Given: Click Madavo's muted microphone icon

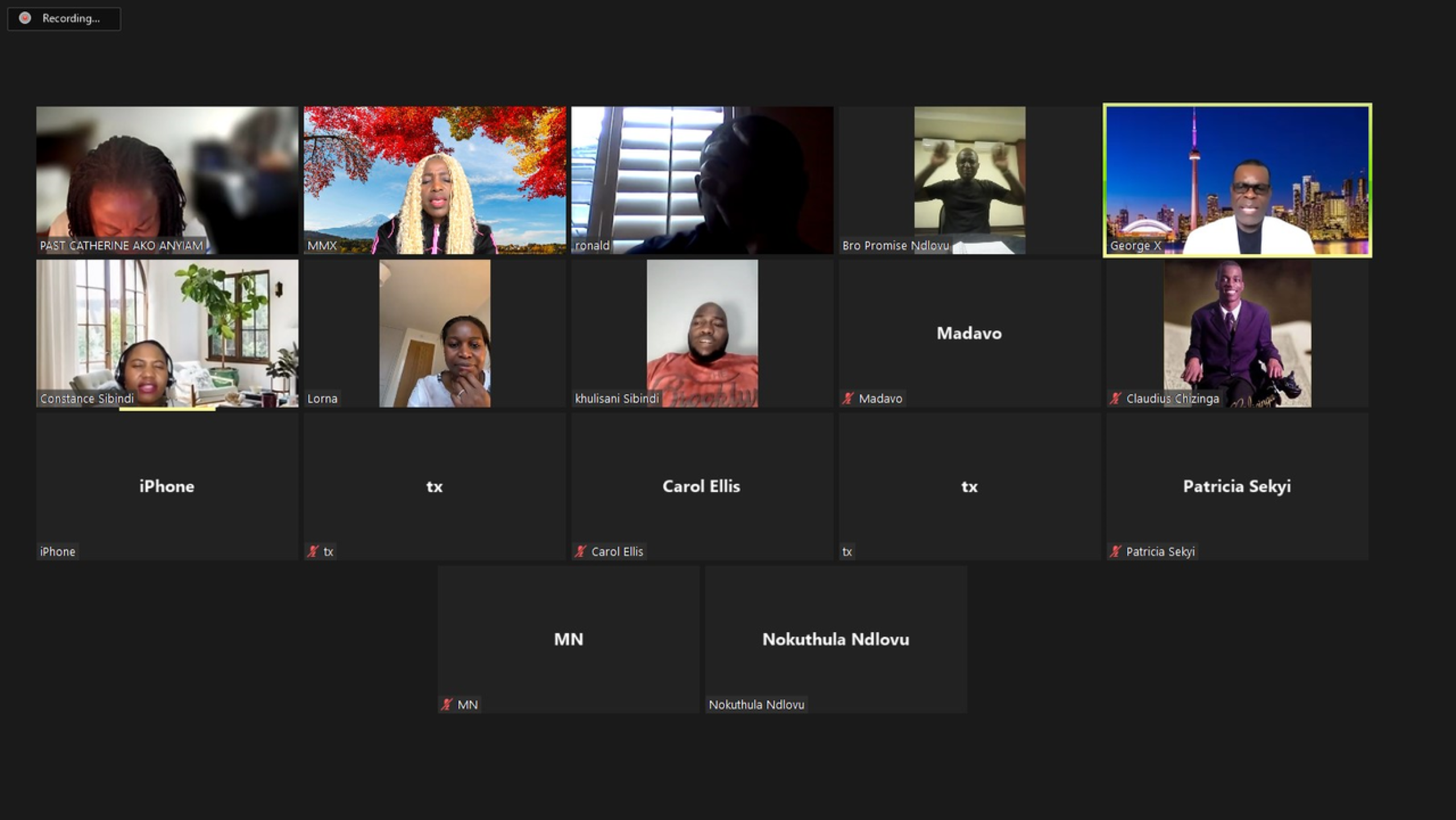Looking at the screenshot, I should [848, 398].
